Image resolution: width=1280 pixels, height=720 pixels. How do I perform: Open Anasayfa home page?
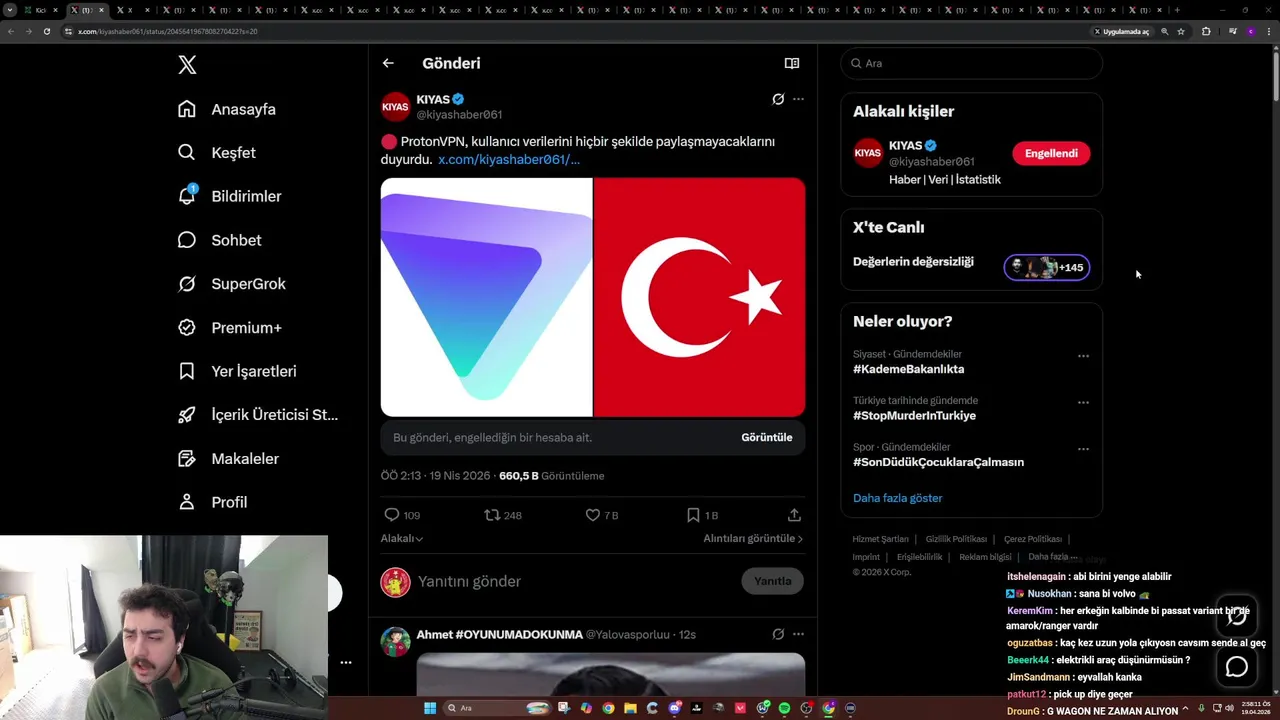[227, 109]
